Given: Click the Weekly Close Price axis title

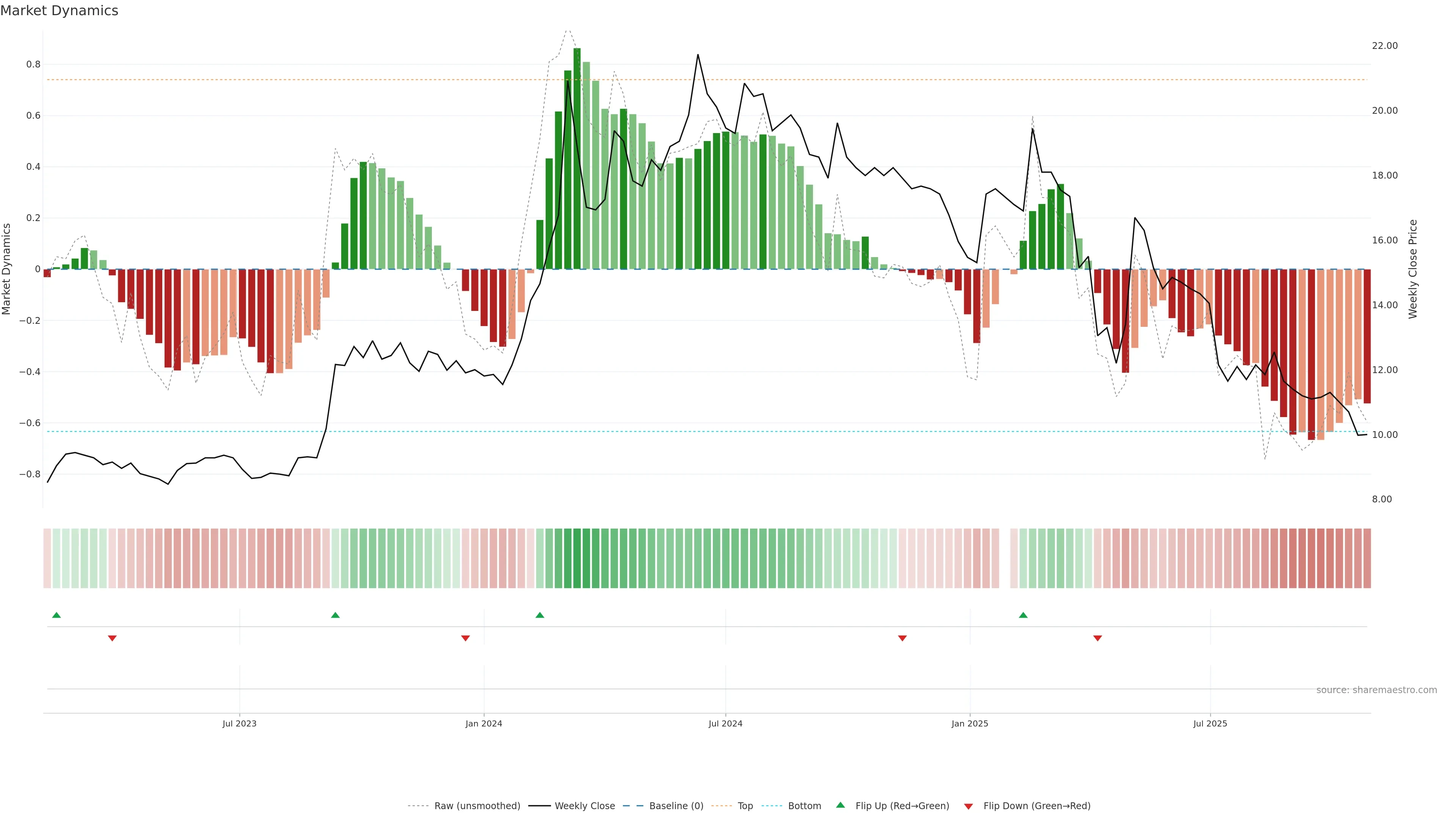Looking at the screenshot, I should coord(1412,269).
